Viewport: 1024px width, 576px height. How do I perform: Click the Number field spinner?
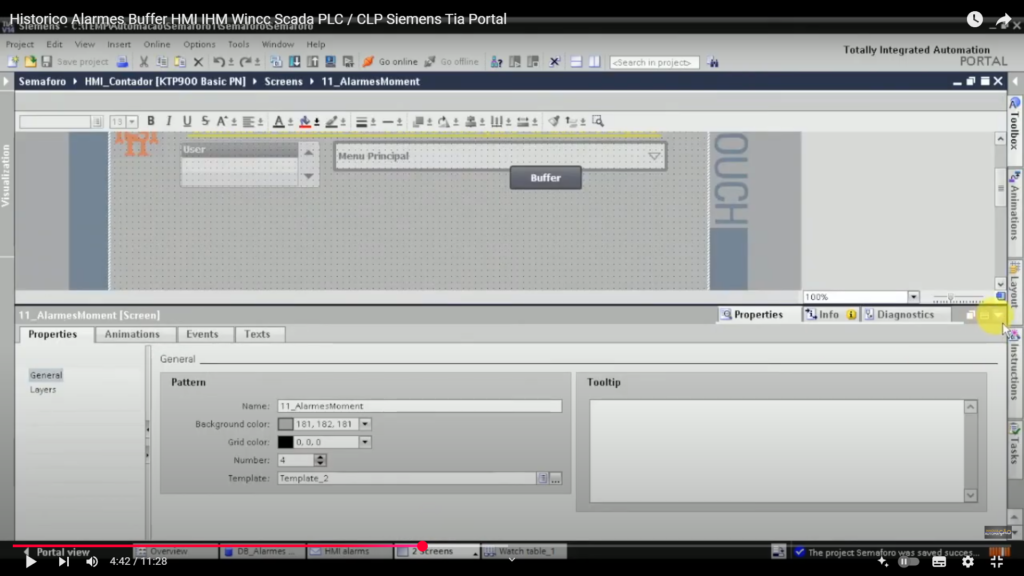(320, 460)
